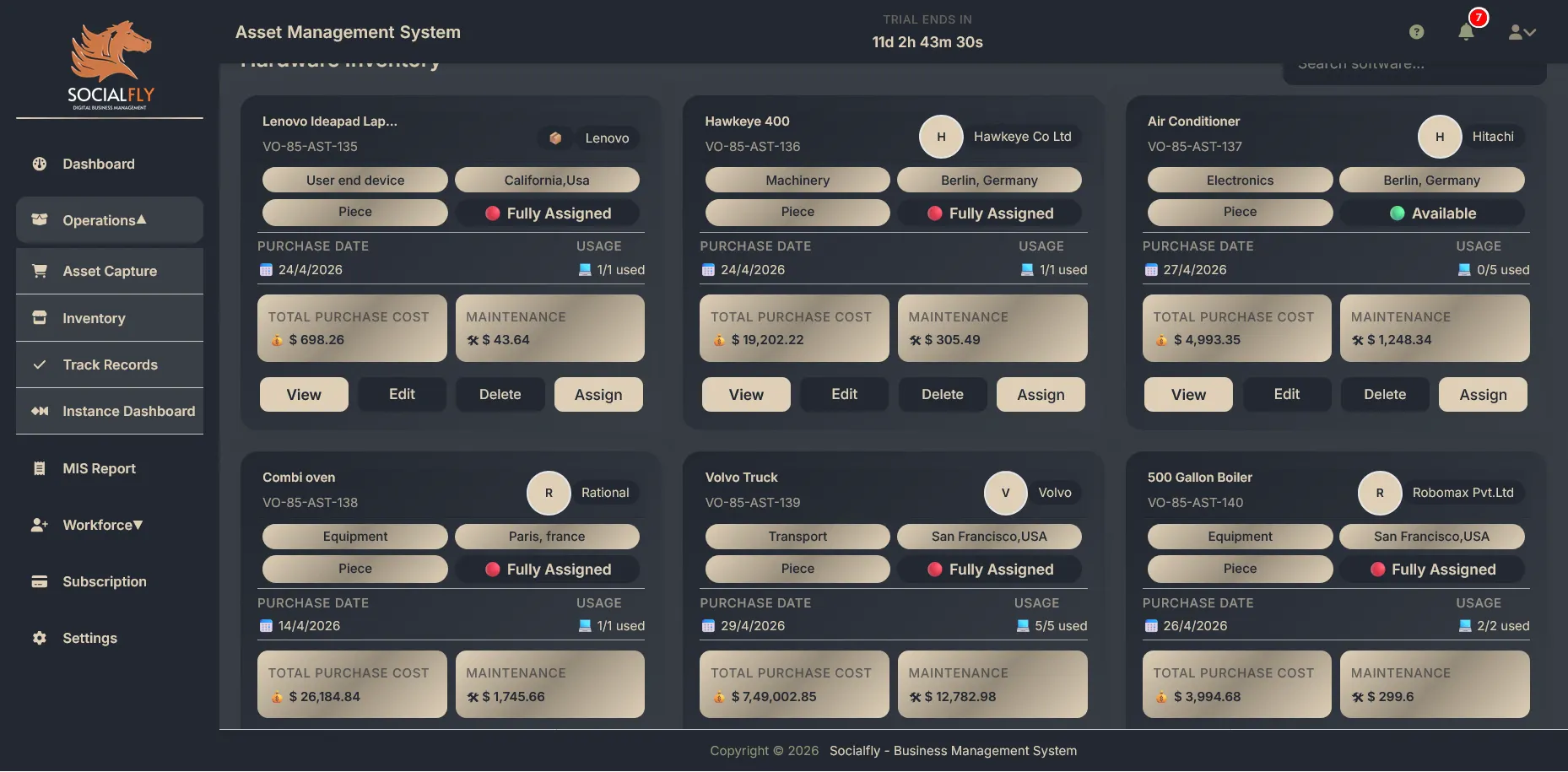Click the Instance Dashboard arrows icon
This screenshot has height=772, width=1568.
[x=40, y=411]
